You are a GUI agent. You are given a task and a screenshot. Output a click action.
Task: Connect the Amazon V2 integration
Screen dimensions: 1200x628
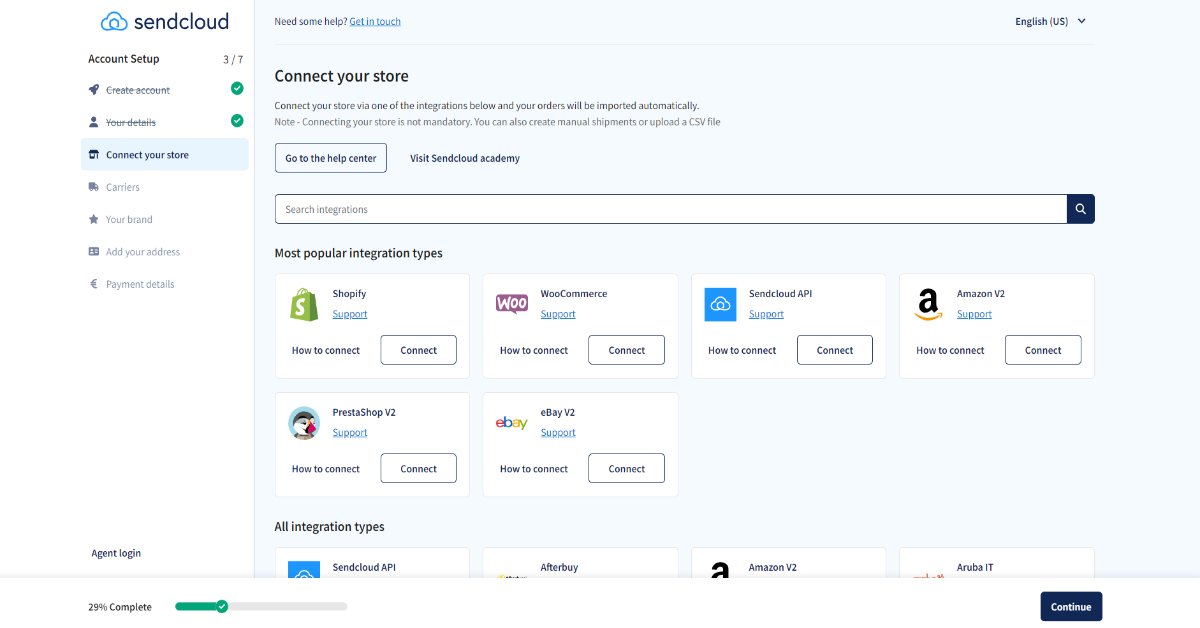click(1043, 350)
